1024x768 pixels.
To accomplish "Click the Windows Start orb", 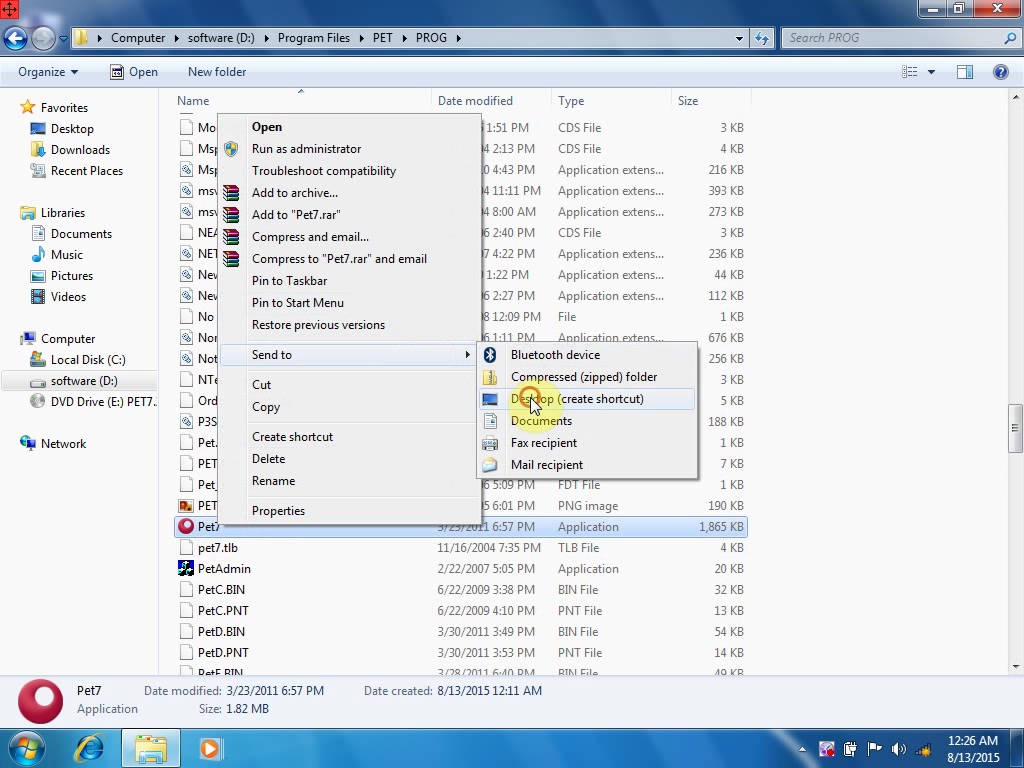I will (26, 748).
